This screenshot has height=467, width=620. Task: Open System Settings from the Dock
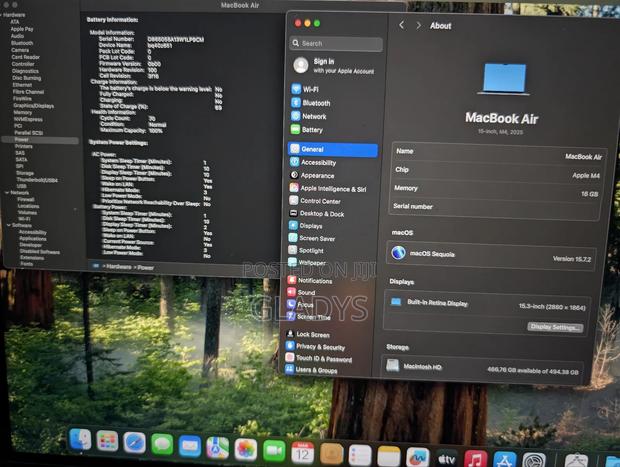(534, 461)
